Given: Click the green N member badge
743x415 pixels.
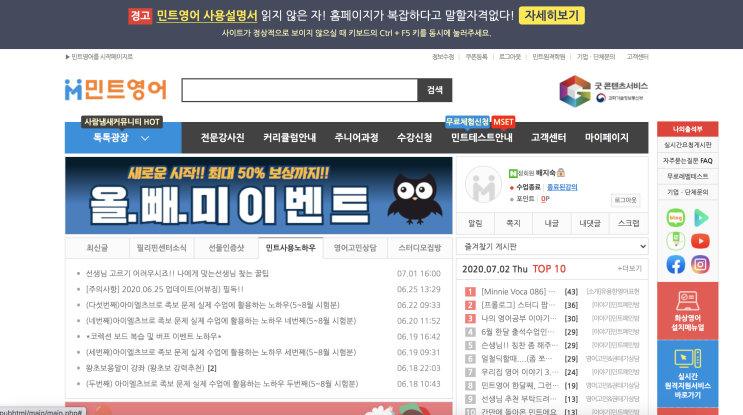Looking at the screenshot, I should [513, 173].
